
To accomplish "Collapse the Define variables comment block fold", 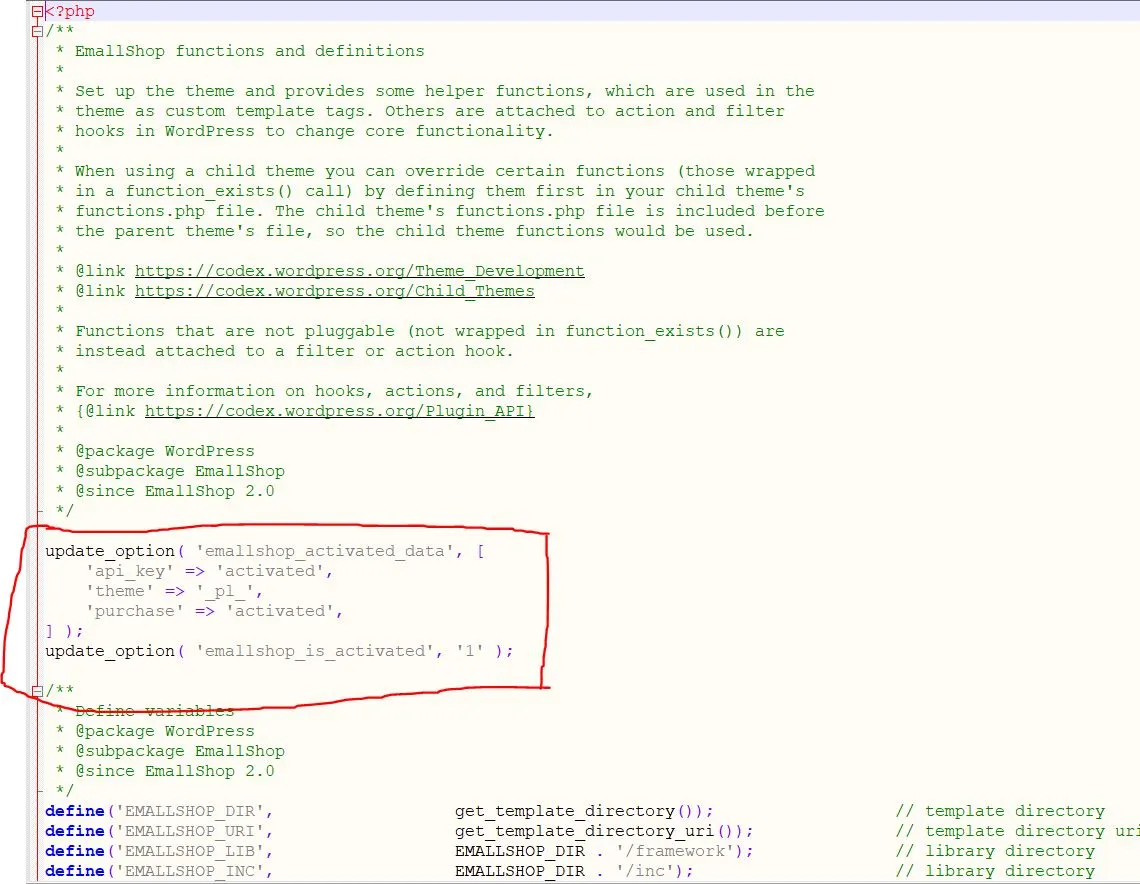I will click(38, 691).
